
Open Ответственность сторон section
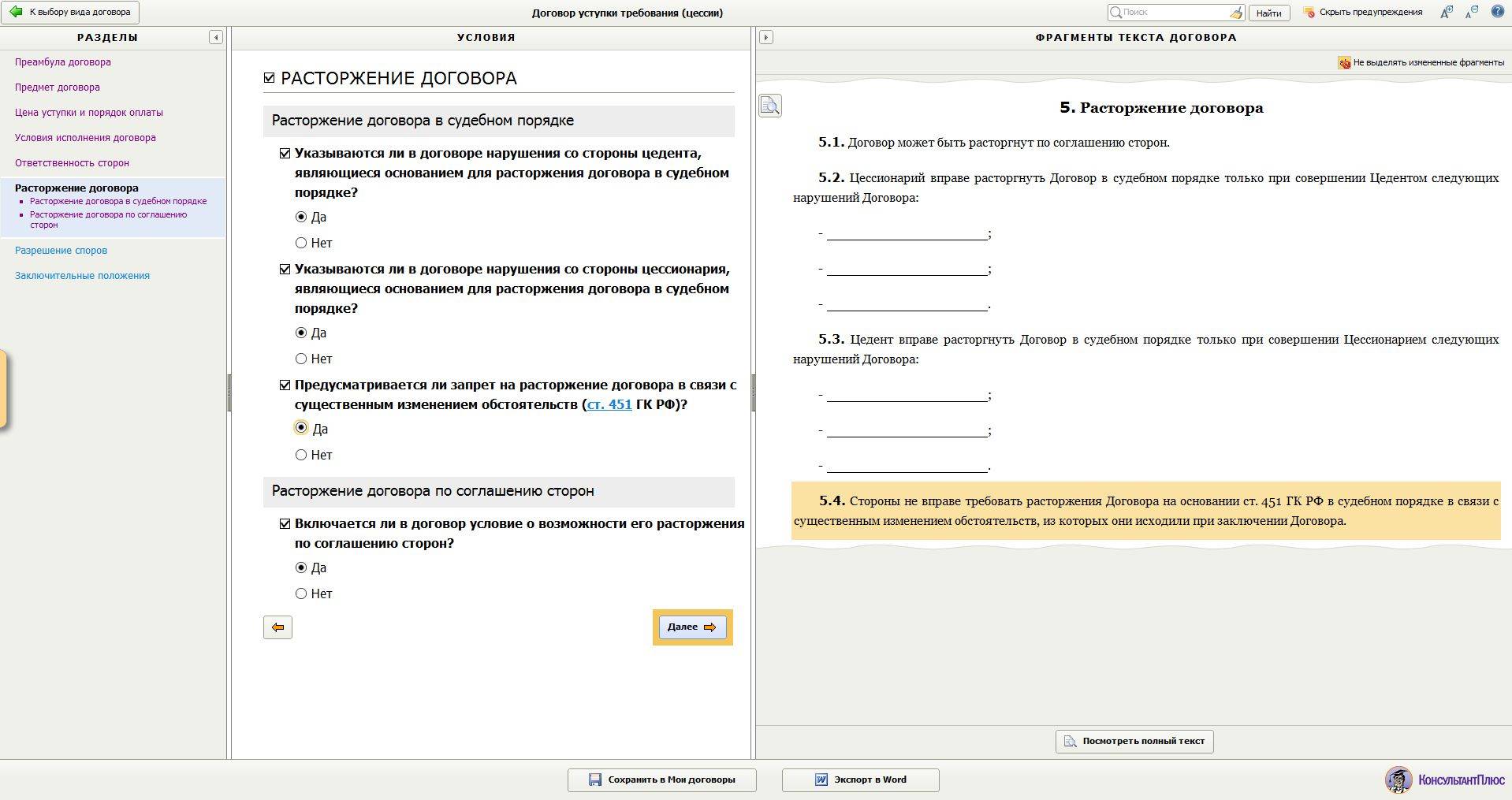pos(72,163)
